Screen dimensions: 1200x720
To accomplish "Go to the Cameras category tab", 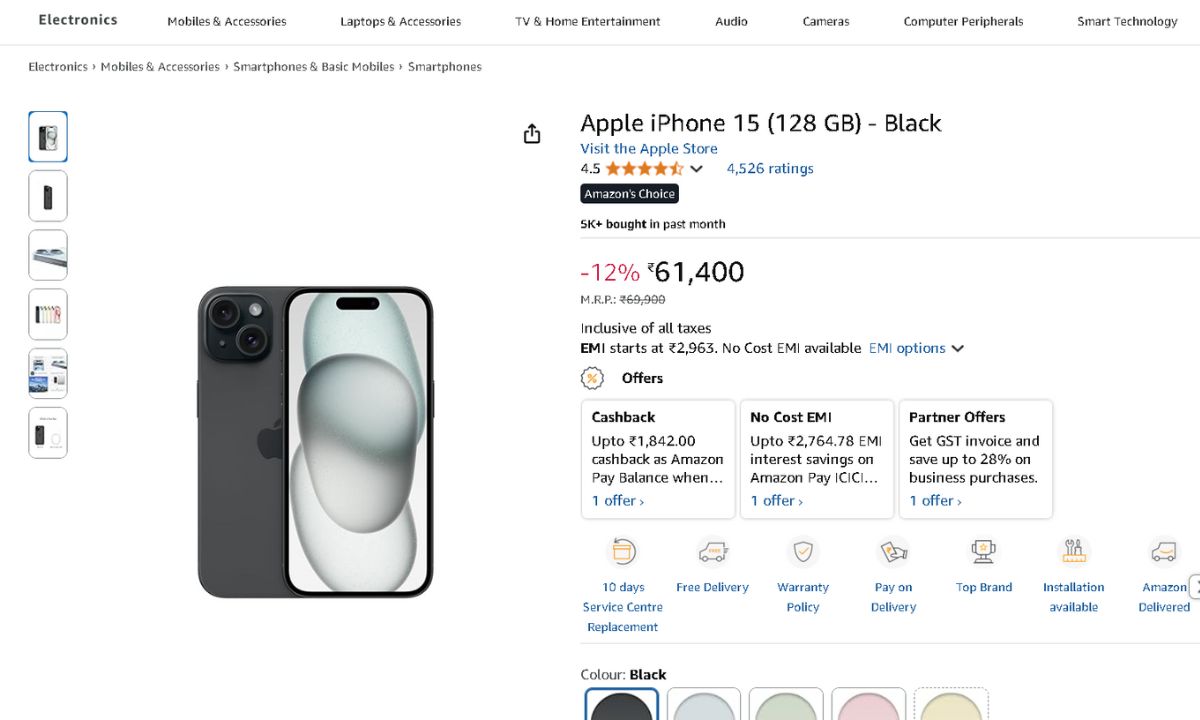I will pos(826,21).
